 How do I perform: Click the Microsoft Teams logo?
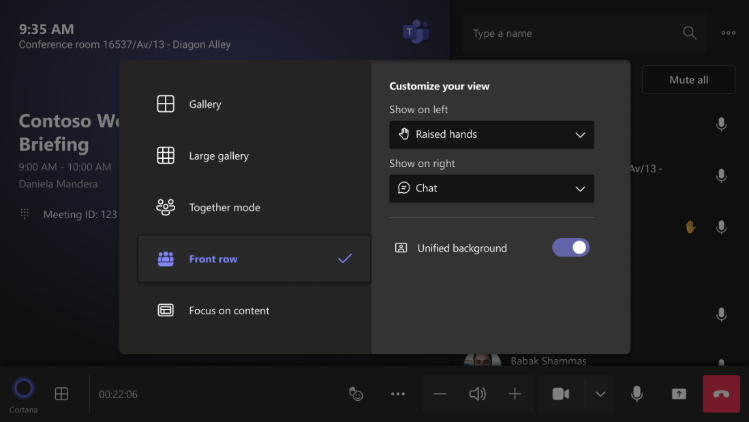click(x=416, y=32)
